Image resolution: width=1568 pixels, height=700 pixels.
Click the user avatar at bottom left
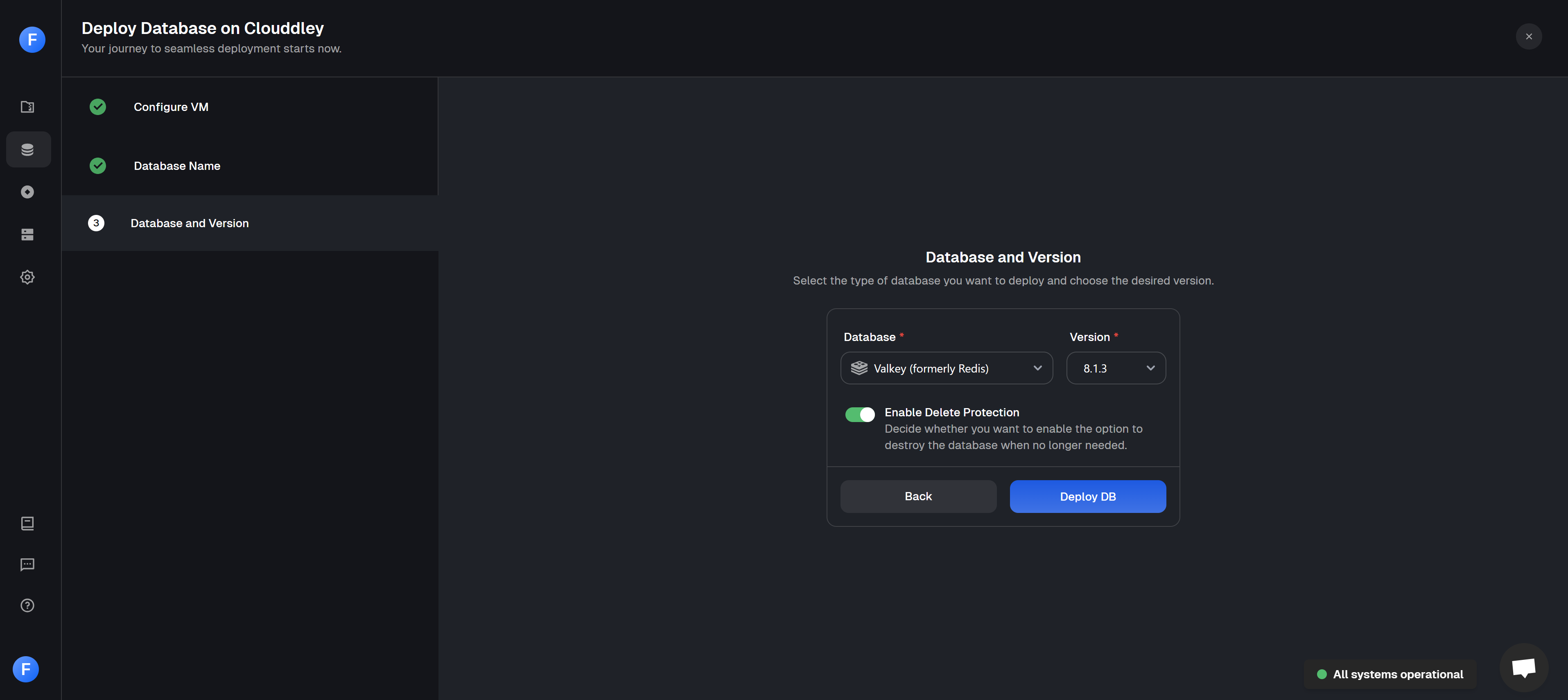pos(25,670)
